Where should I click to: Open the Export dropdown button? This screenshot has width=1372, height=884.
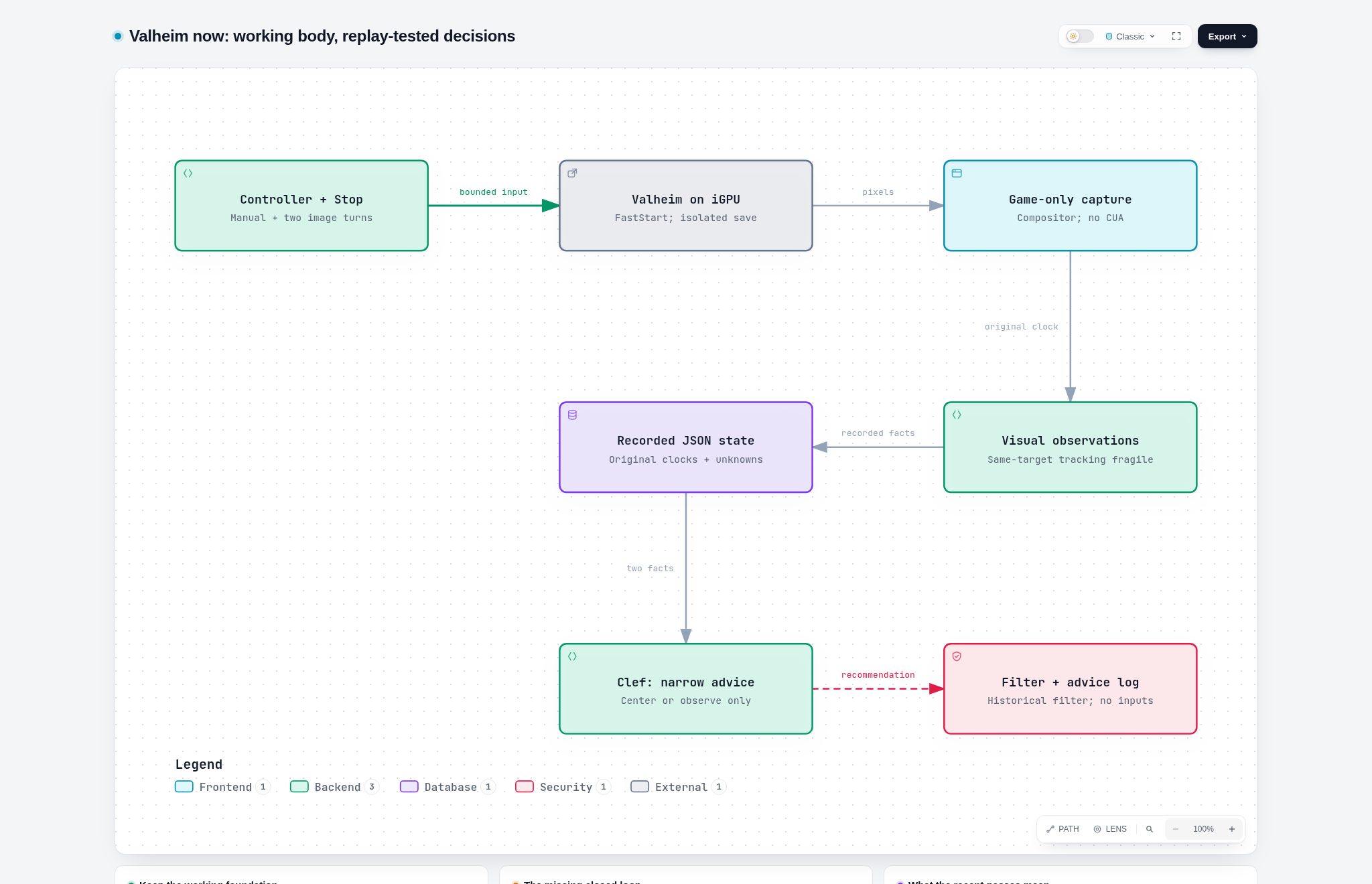(x=1227, y=36)
